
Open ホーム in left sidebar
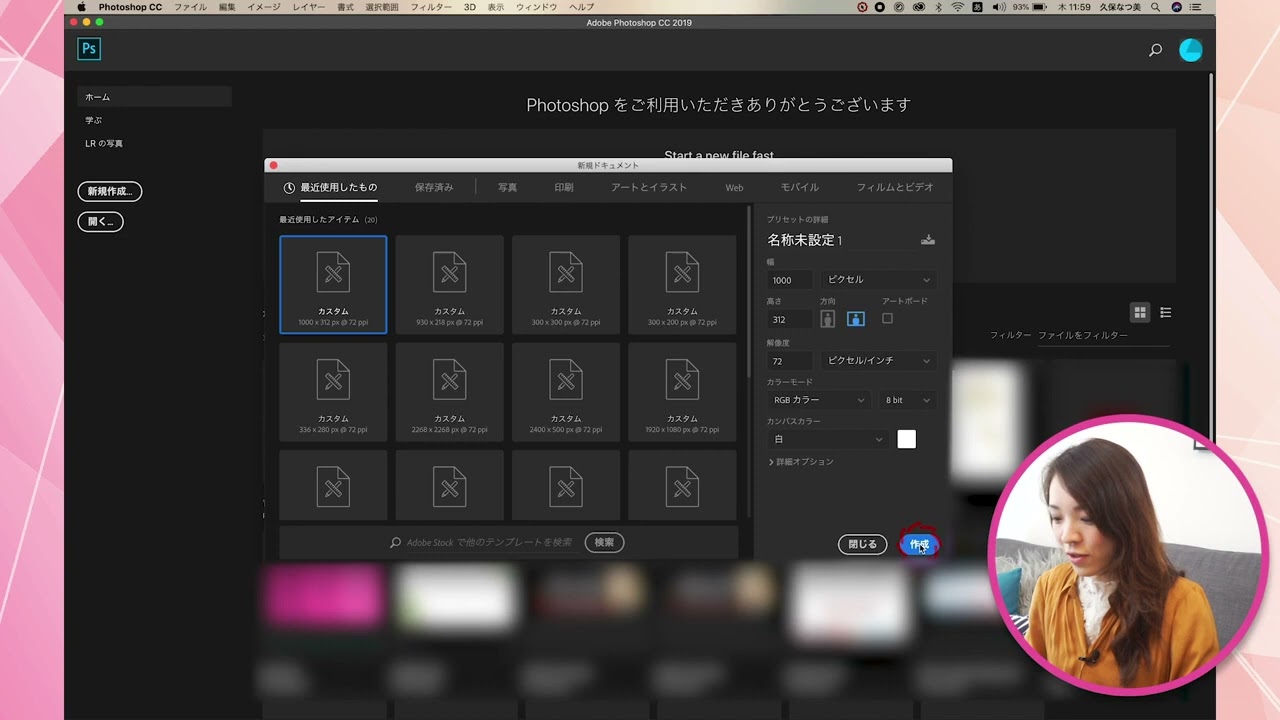coord(154,97)
